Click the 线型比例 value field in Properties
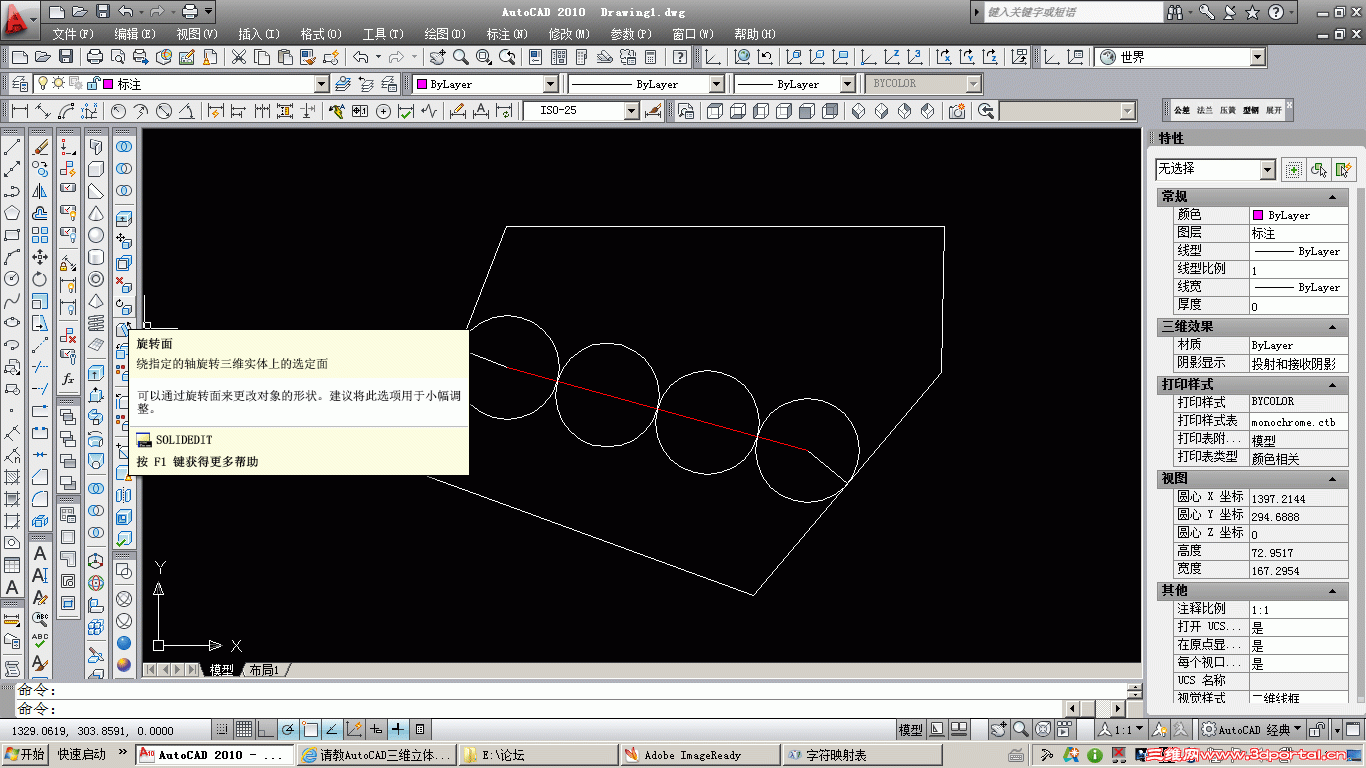The image size is (1366, 768). click(1298, 270)
